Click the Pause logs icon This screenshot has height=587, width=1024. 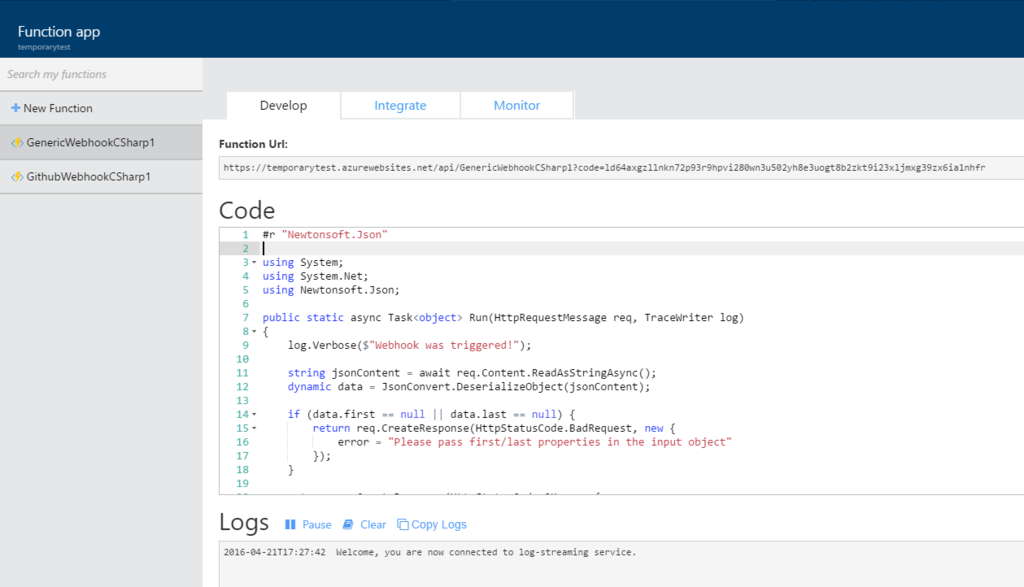coord(290,524)
